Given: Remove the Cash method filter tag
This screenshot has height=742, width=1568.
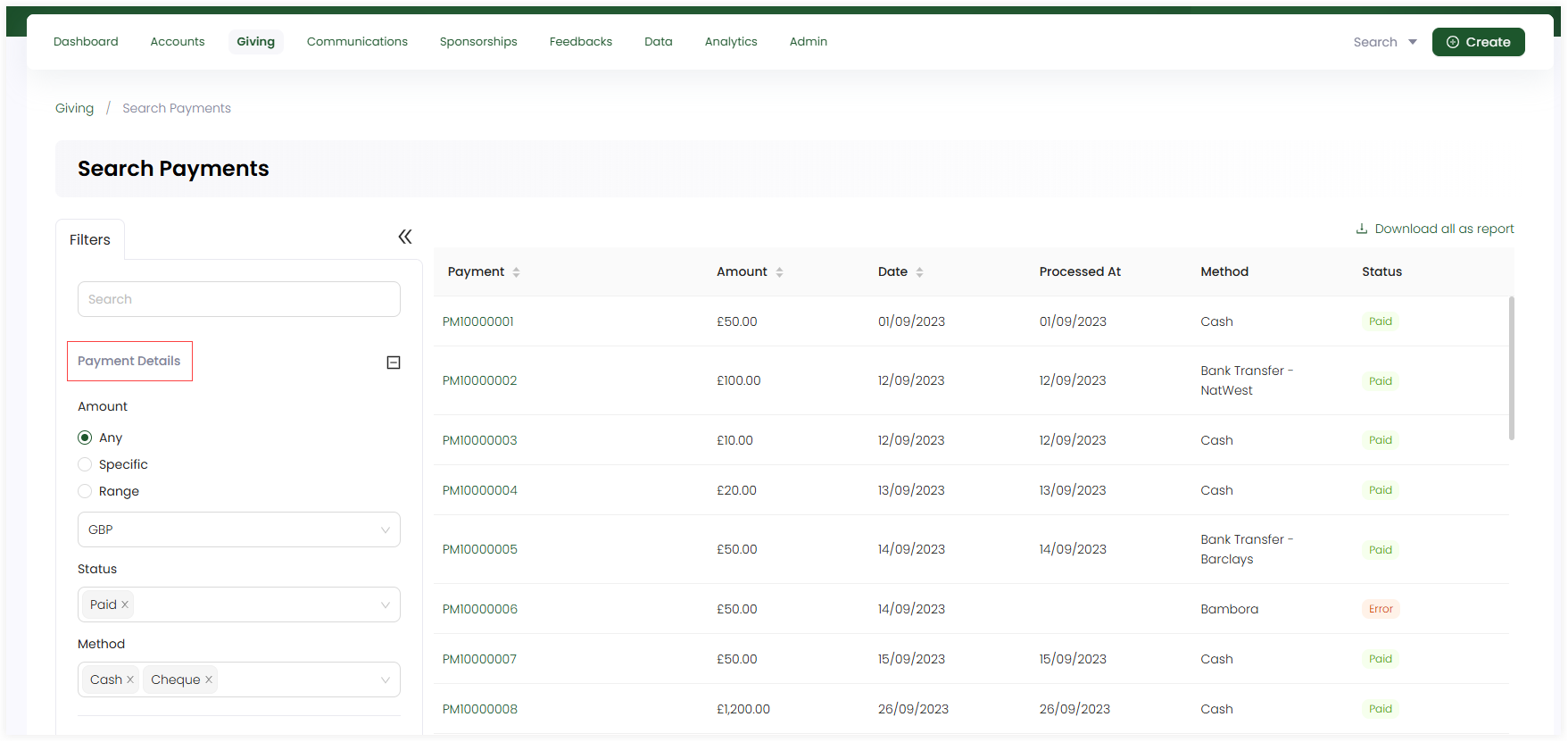Looking at the screenshot, I should point(130,679).
